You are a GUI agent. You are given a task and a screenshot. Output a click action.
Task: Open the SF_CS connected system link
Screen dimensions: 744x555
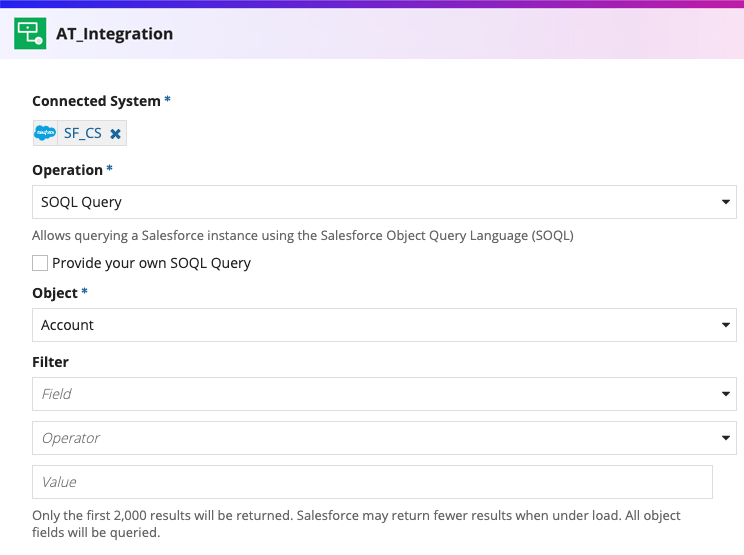(x=83, y=133)
